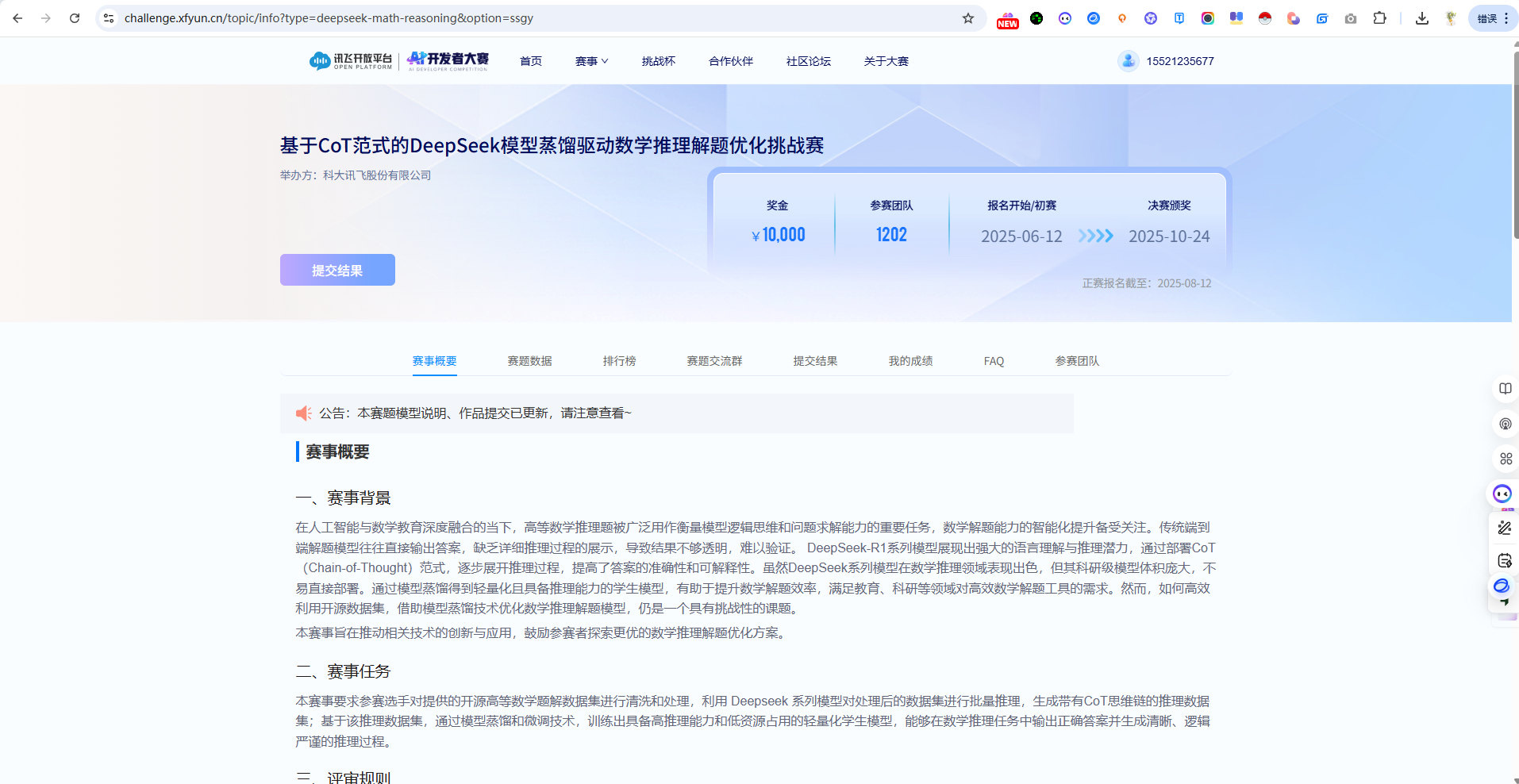Bookmark this page with the star icon

(x=968, y=18)
